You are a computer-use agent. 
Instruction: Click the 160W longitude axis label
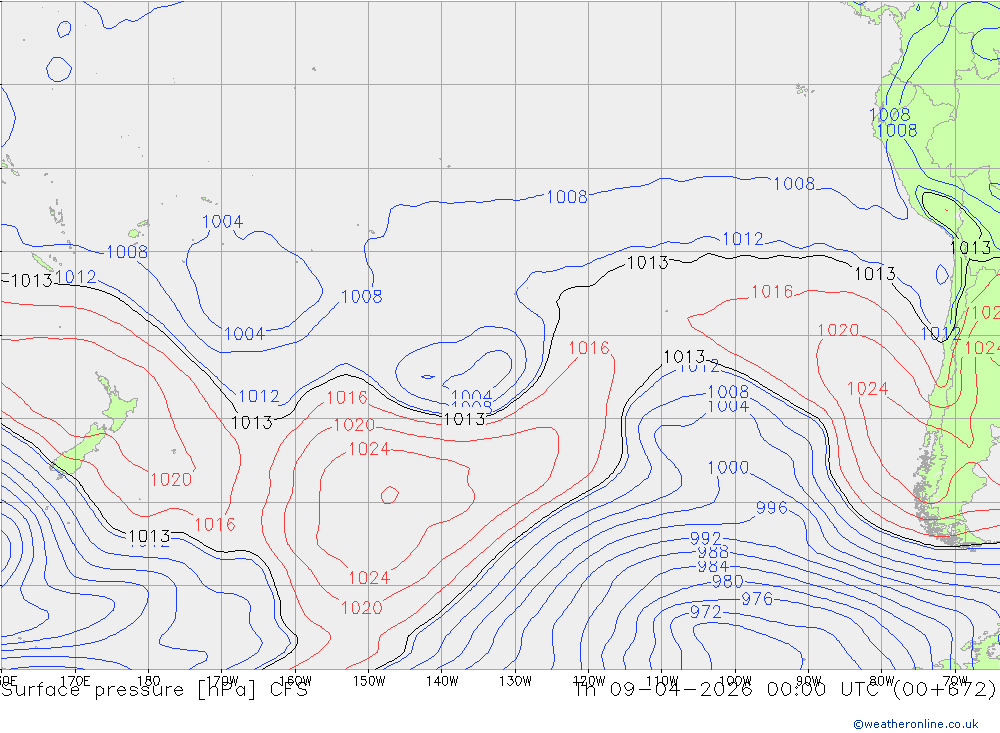pyautogui.click(x=295, y=681)
